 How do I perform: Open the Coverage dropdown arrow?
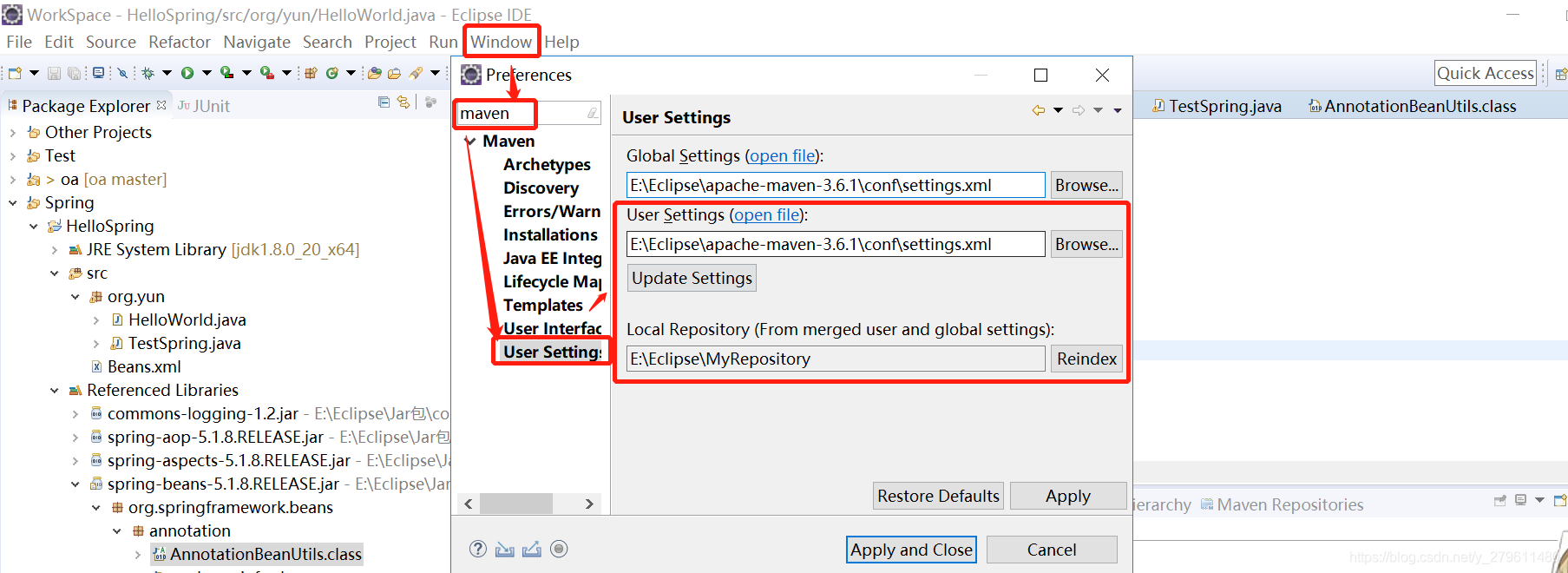coord(246,73)
